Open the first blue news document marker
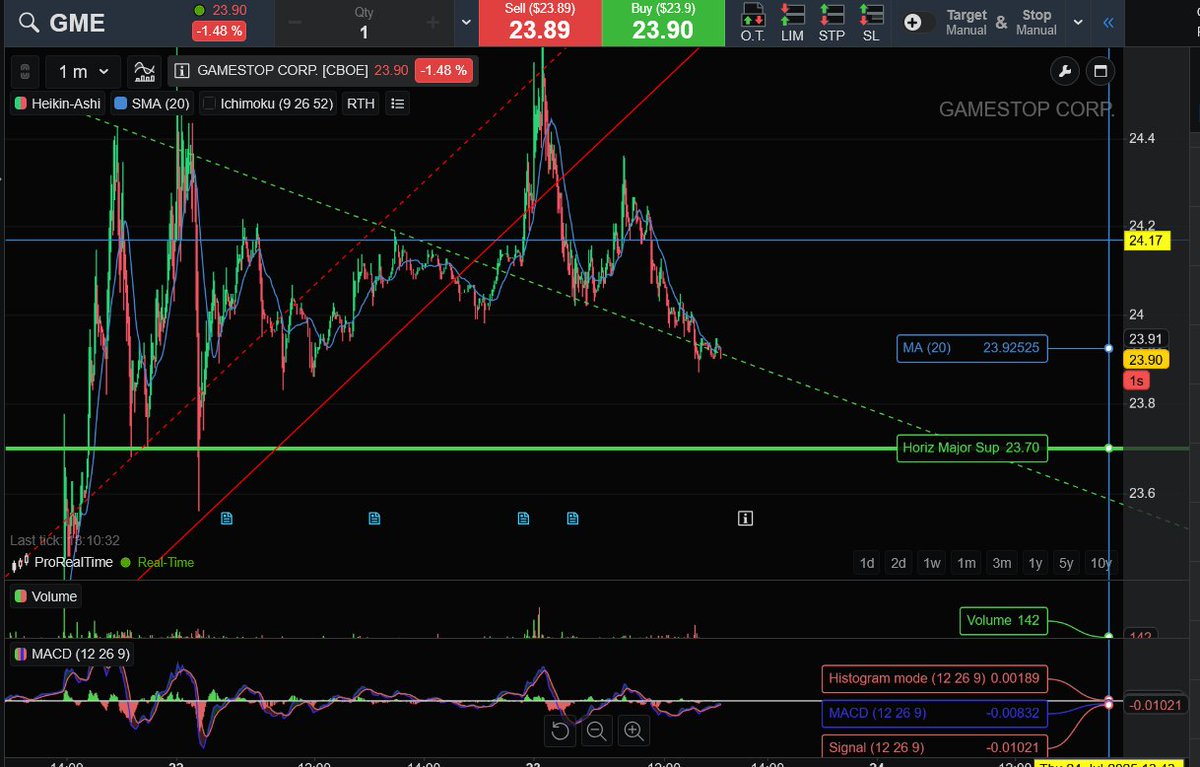Viewport: 1200px width, 767px height. (x=226, y=518)
